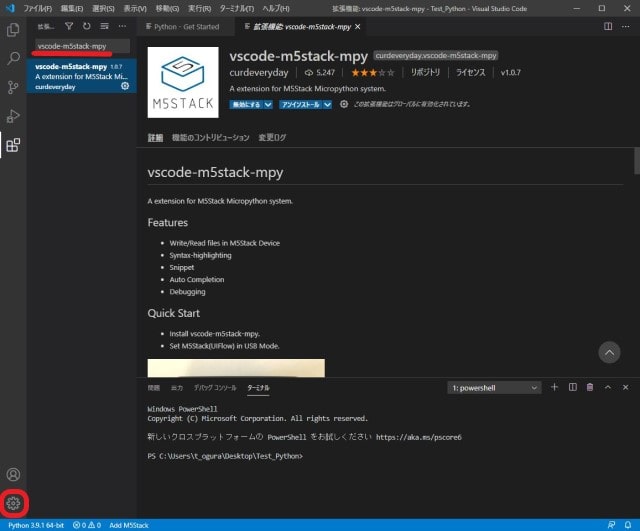Filter extensions with funnel icon

click(69, 26)
